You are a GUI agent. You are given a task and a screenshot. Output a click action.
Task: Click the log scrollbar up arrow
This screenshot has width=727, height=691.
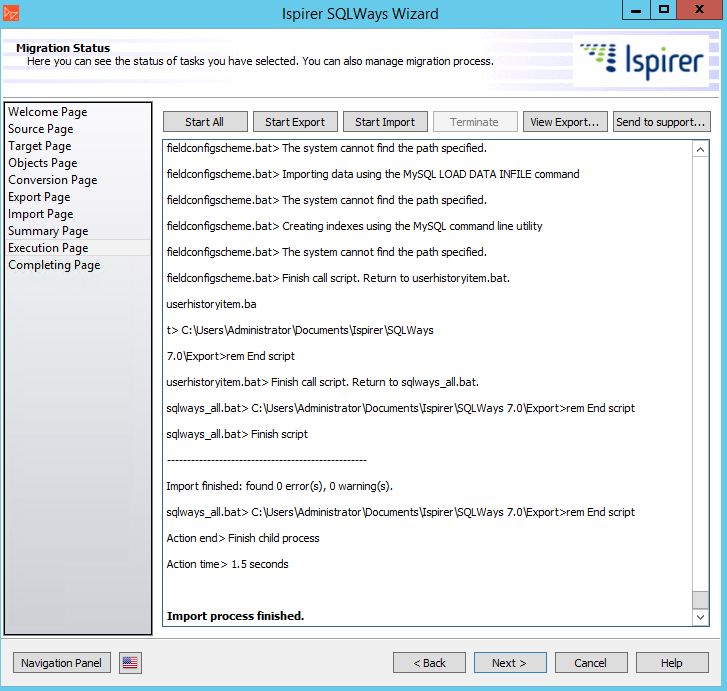700,149
